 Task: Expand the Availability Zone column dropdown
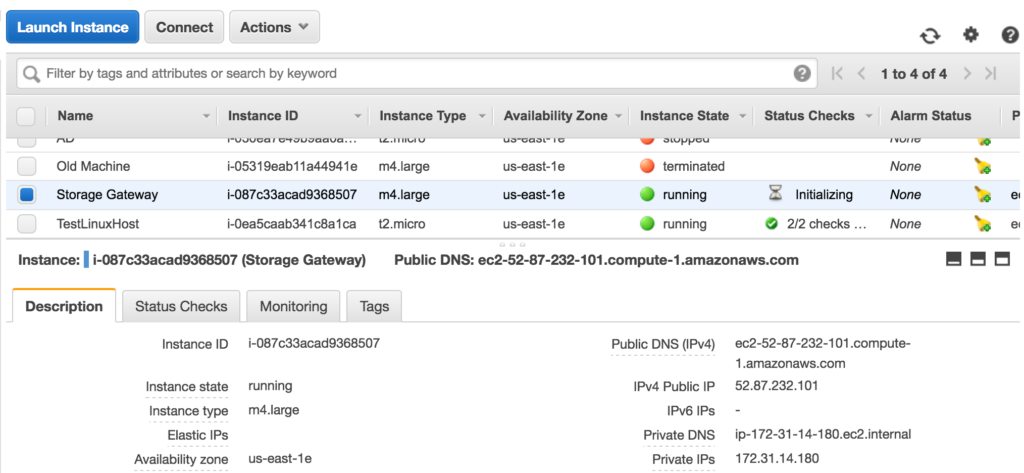click(619, 116)
